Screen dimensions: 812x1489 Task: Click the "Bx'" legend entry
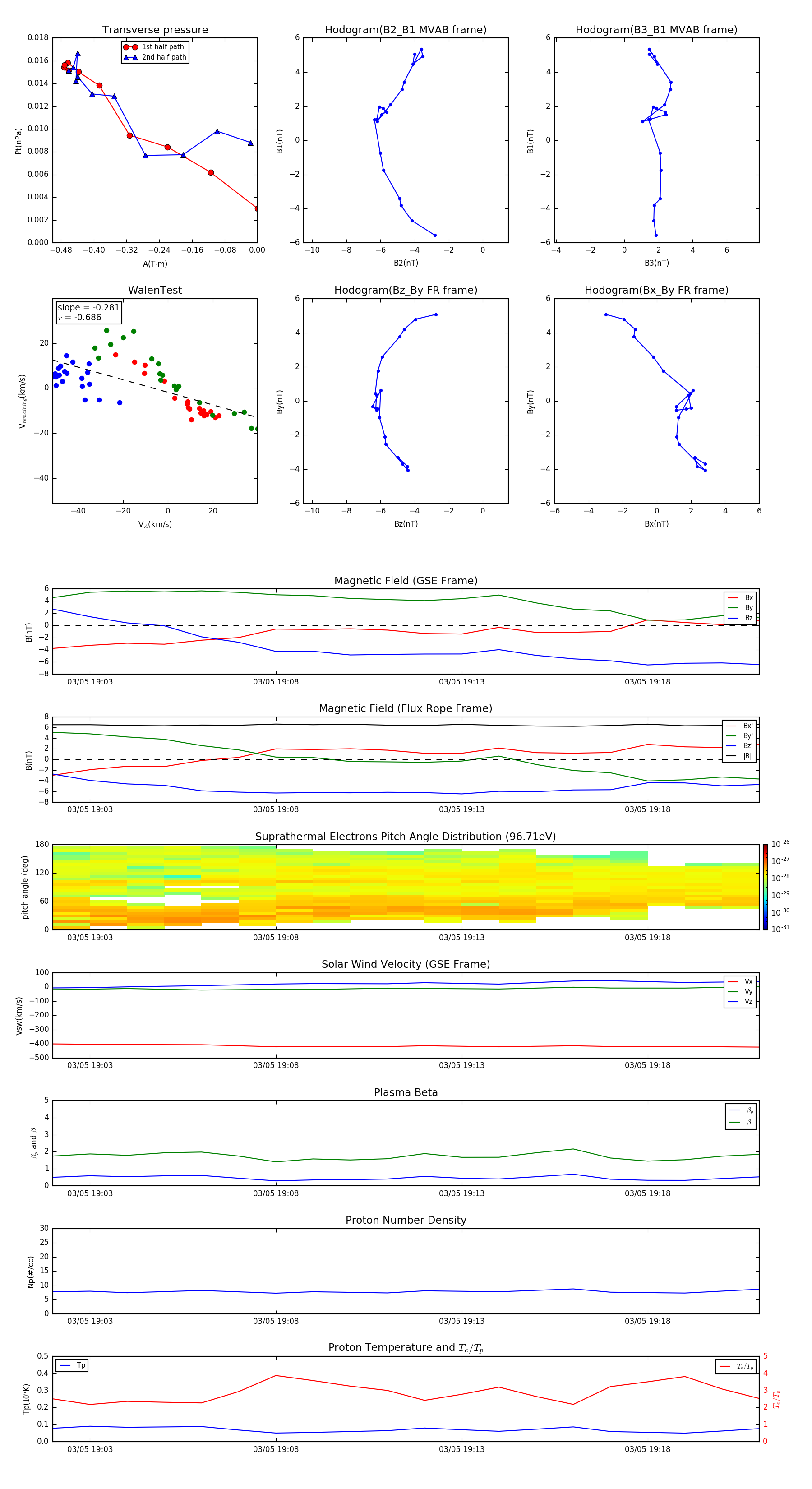click(740, 726)
